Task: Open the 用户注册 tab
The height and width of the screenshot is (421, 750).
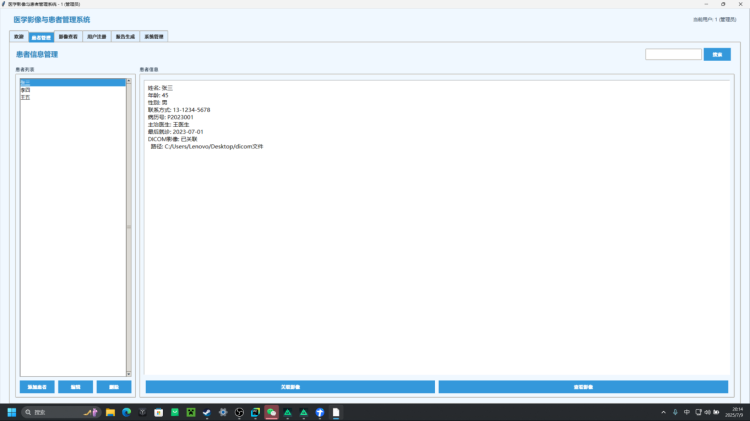Action: 97,36
